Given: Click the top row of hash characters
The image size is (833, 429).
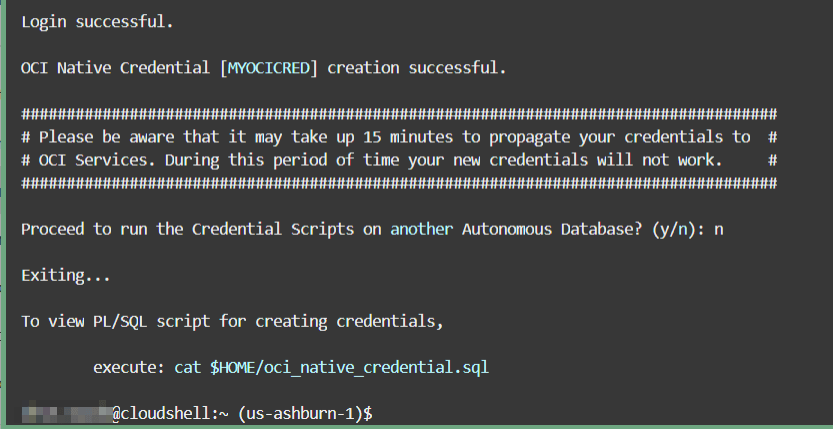Looking at the screenshot, I should (398, 113).
